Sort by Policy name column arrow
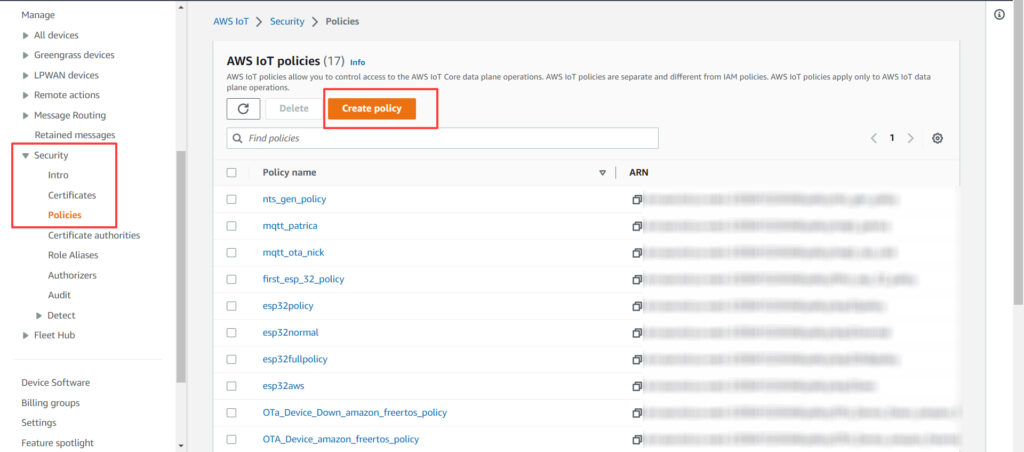1024x452 pixels. (602, 173)
